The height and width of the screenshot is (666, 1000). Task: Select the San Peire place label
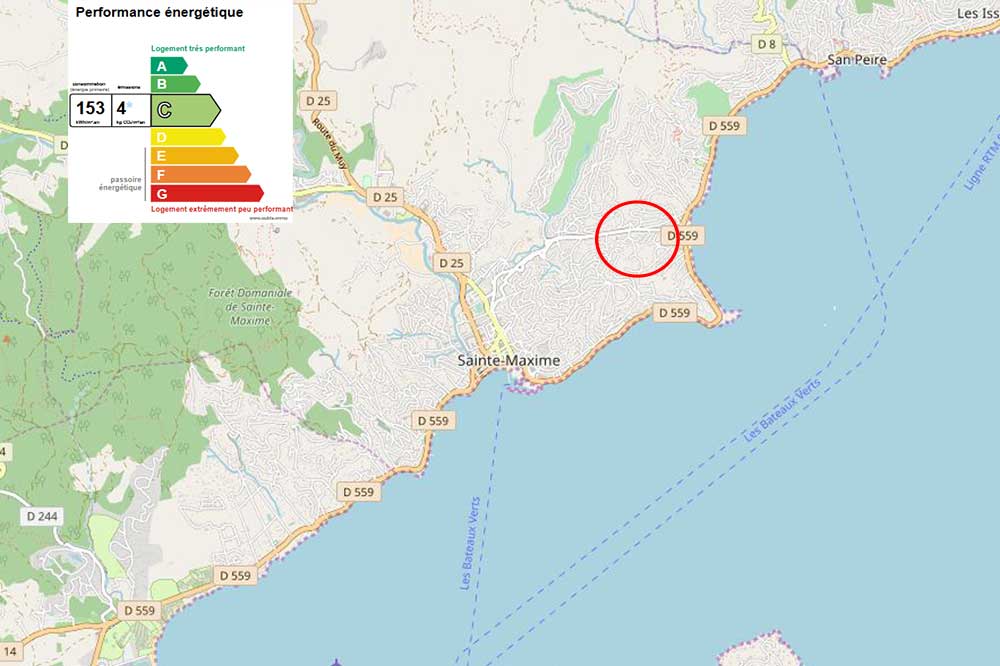[857, 60]
